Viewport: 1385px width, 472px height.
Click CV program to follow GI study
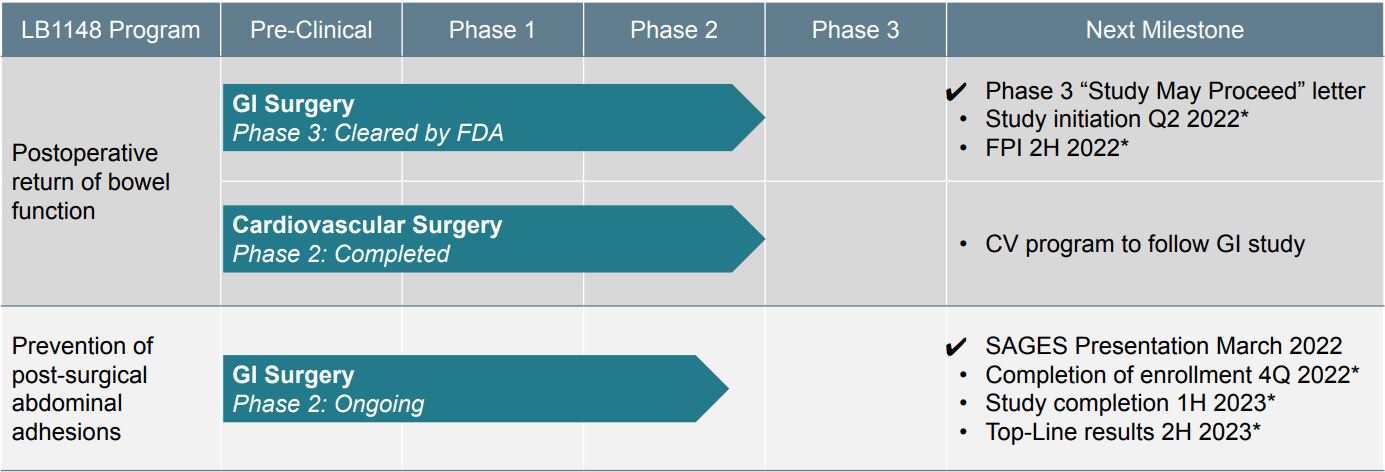click(x=1145, y=243)
